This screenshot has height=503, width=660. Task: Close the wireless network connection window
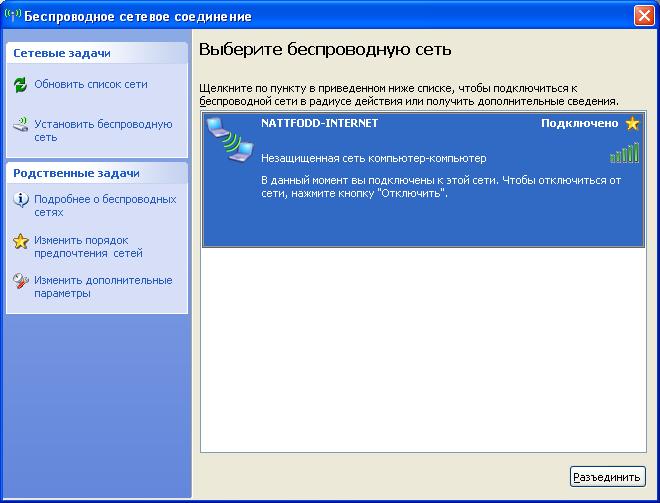(644, 17)
